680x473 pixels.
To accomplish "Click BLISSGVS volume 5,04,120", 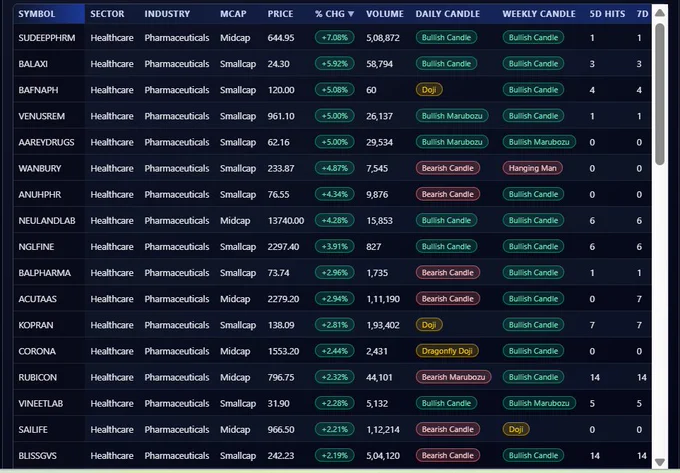I will (383, 456).
